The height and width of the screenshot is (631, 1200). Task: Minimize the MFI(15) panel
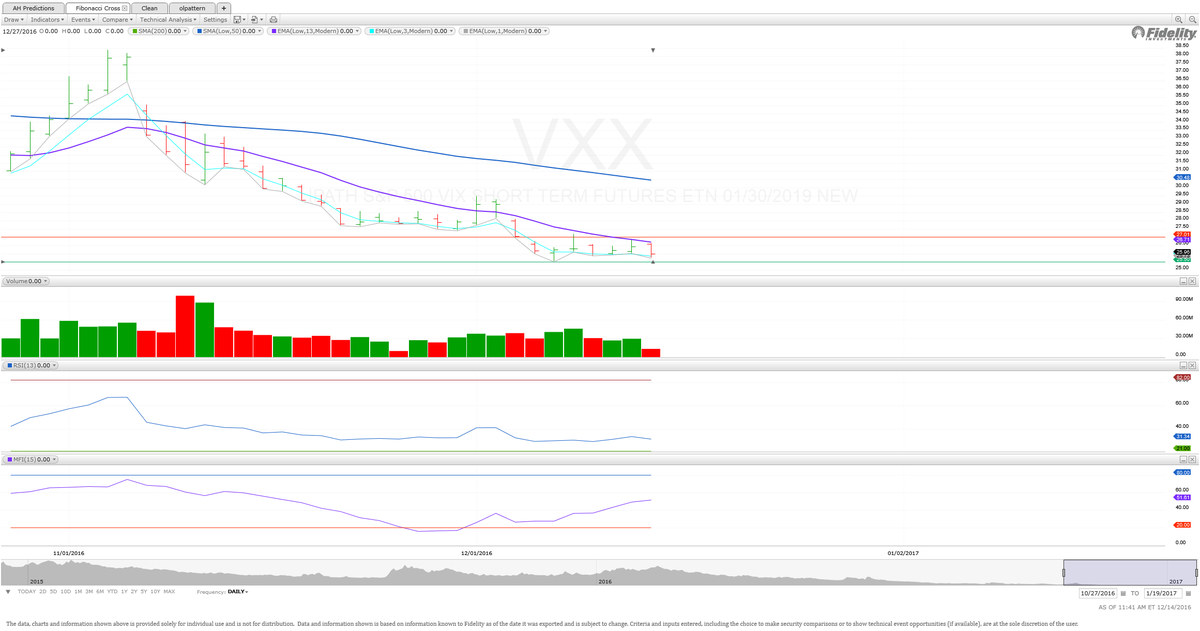point(1181,459)
